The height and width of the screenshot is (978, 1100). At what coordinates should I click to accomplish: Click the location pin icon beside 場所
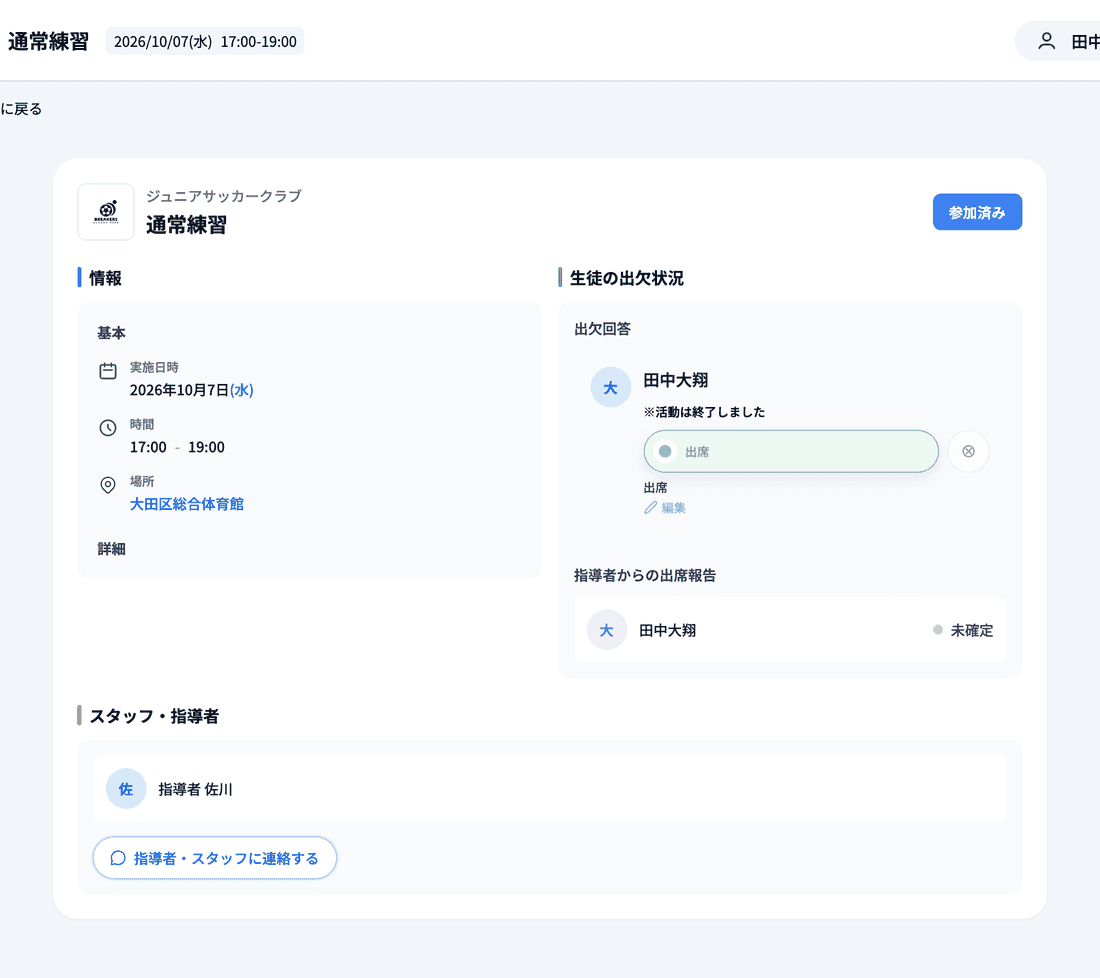pos(108,485)
